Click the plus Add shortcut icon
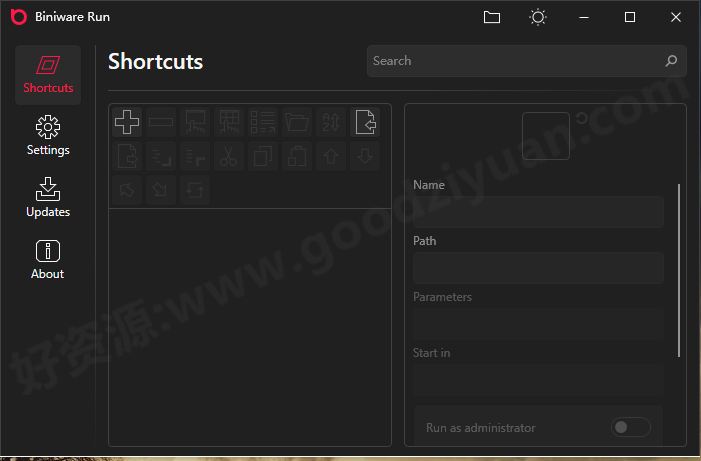 pos(127,122)
